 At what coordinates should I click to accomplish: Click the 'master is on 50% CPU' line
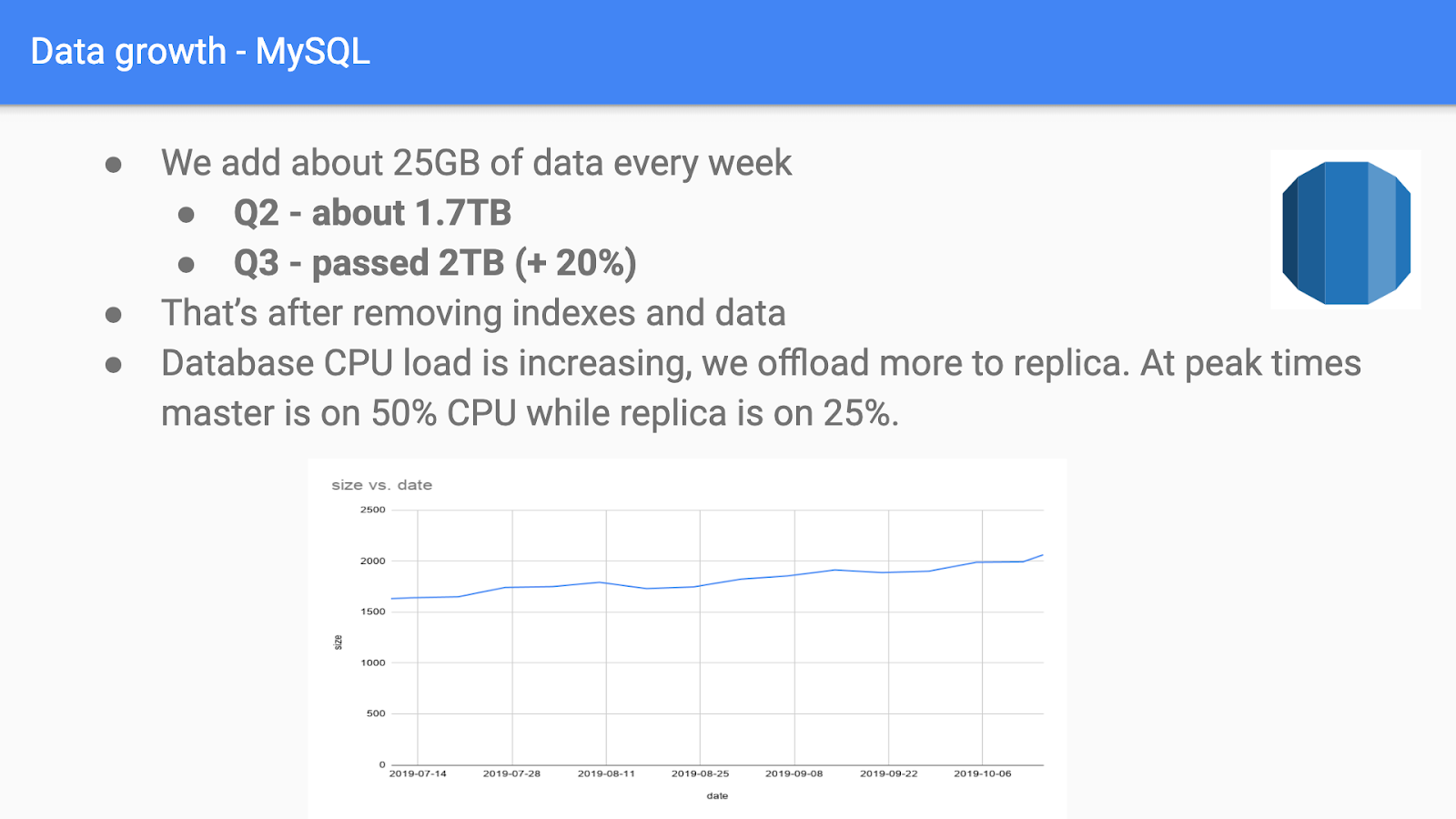(530, 414)
